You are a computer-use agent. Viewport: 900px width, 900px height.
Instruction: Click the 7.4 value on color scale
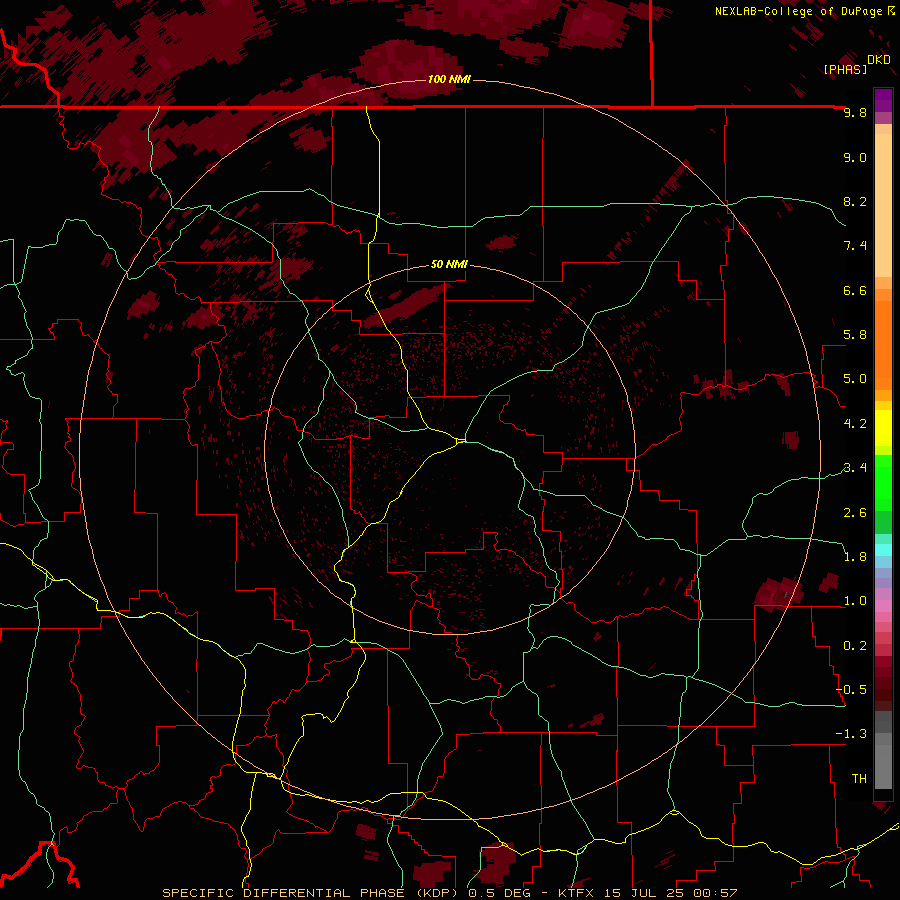(x=855, y=246)
